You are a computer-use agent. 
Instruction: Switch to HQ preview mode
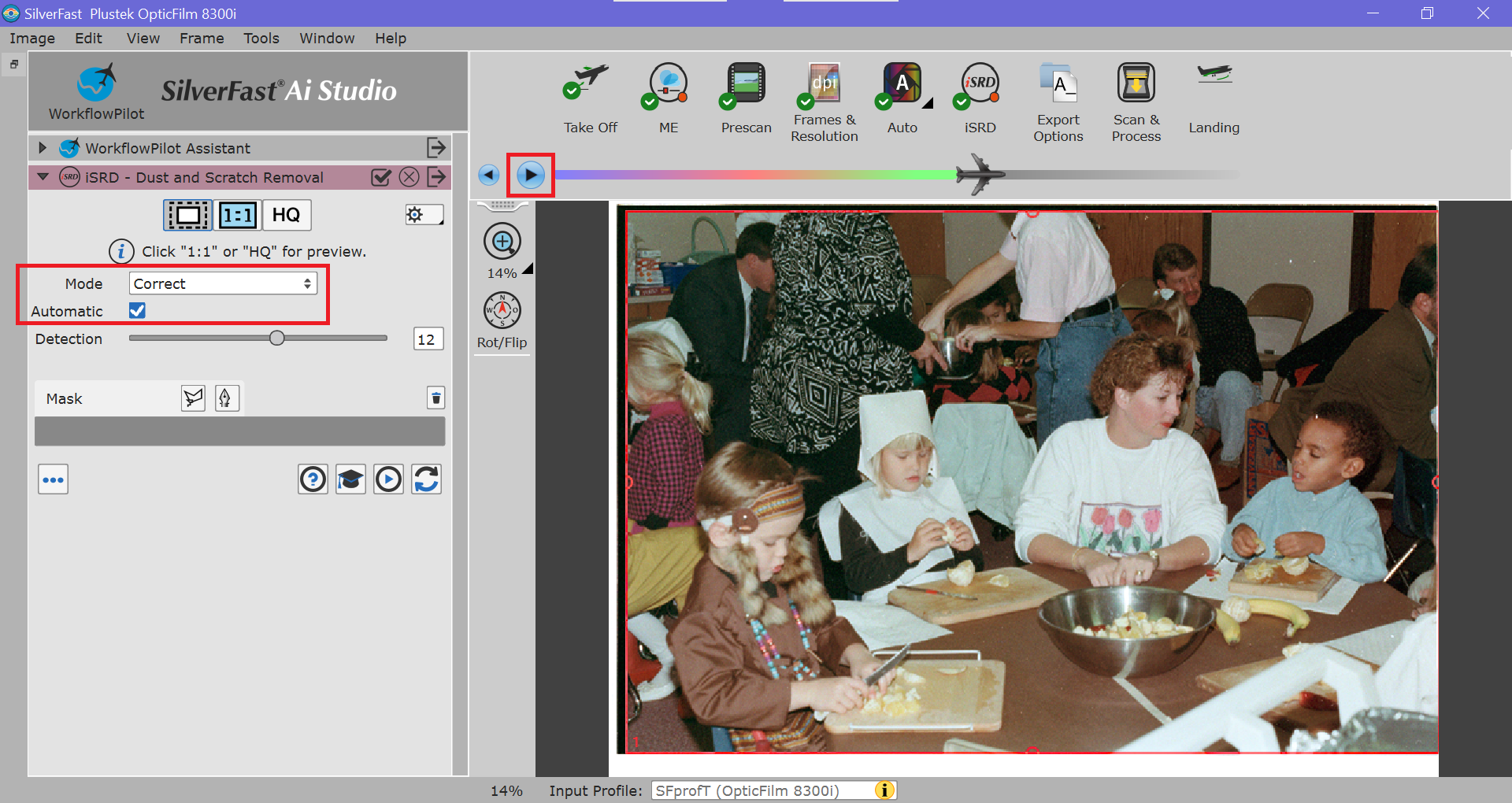click(287, 215)
